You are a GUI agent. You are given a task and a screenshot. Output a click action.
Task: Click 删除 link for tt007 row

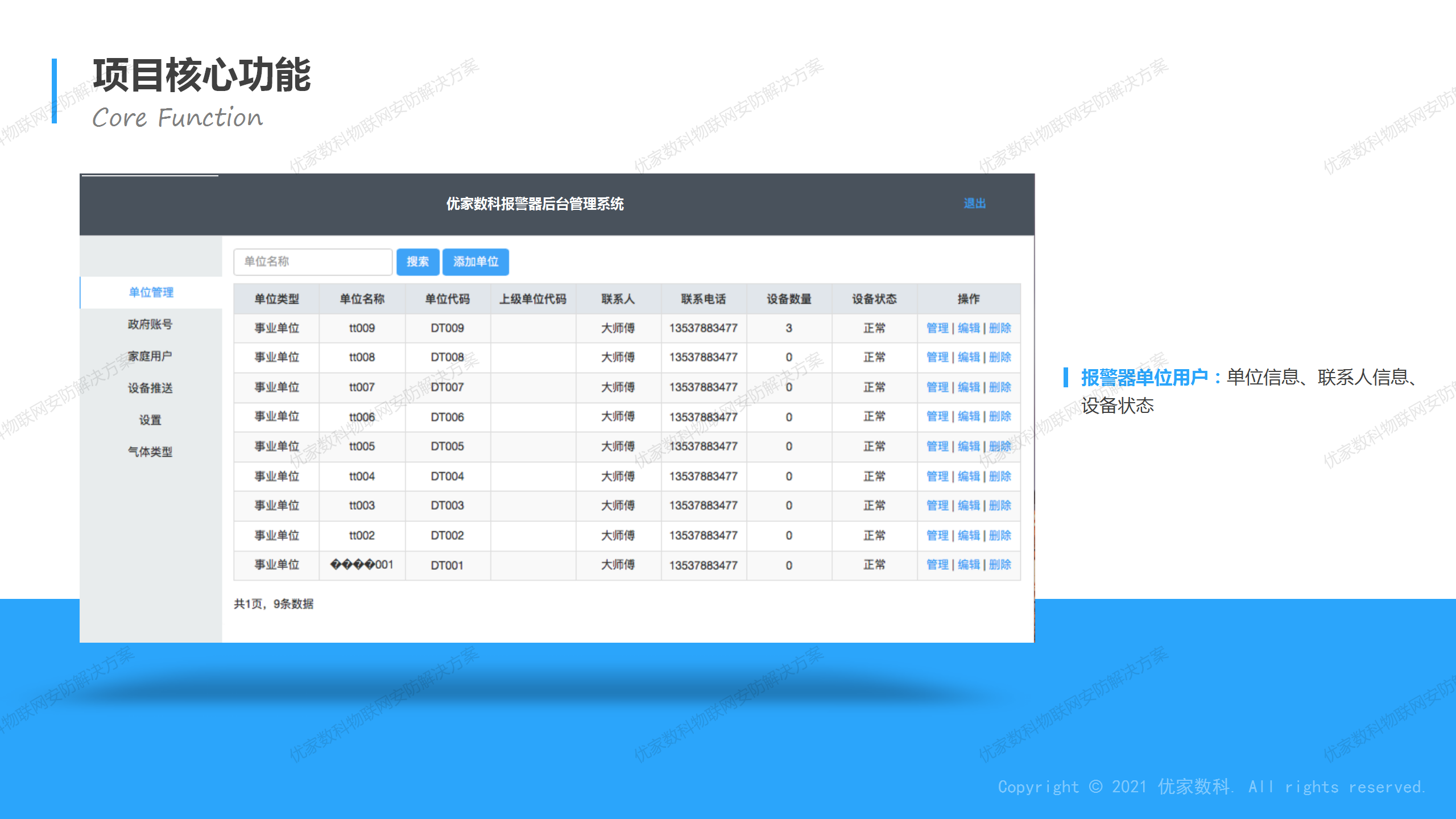tap(1000, 387)
